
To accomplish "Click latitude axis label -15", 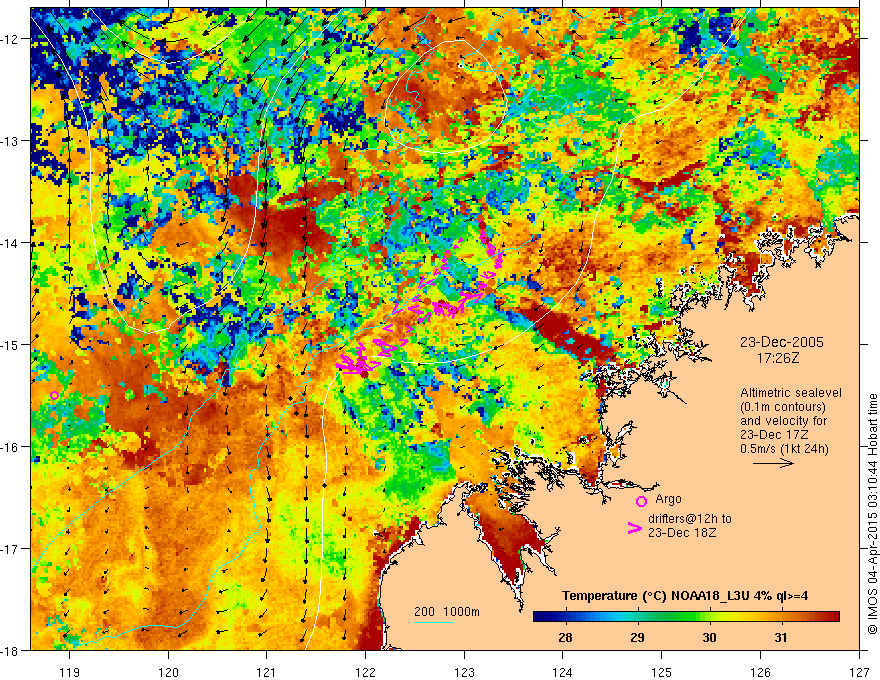I will click(x=11, y=344).
